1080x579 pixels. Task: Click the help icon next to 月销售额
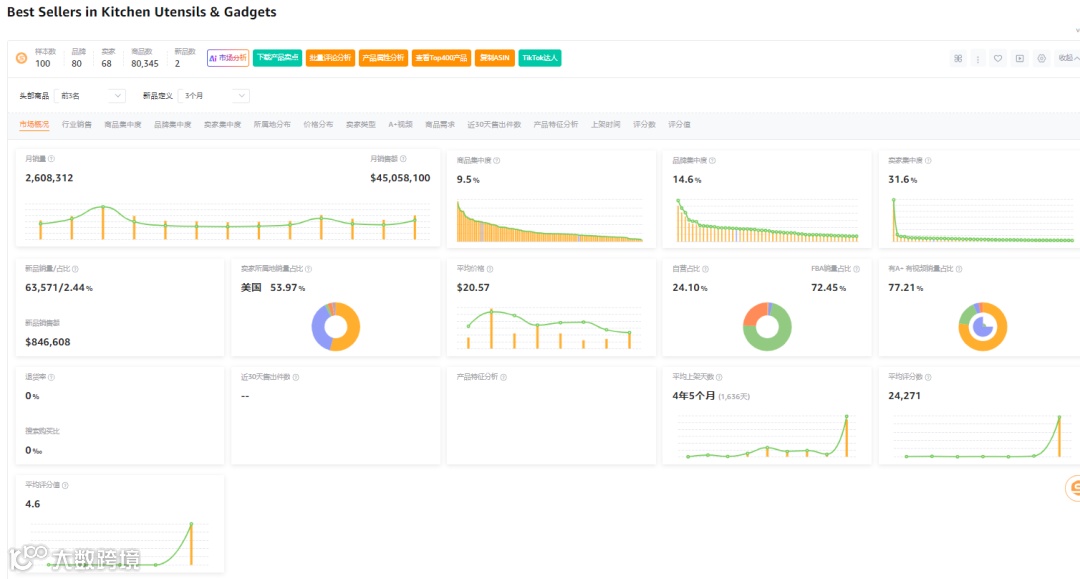[403, 159]
